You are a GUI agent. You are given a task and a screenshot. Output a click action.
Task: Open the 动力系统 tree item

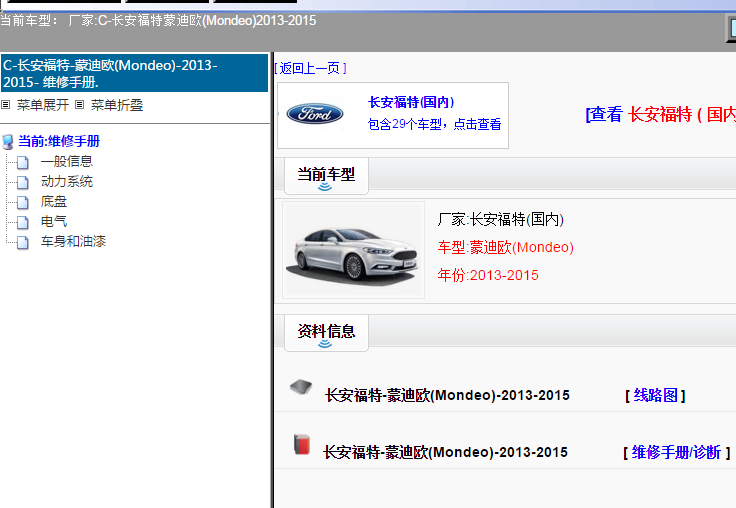(x=67, y=182)
